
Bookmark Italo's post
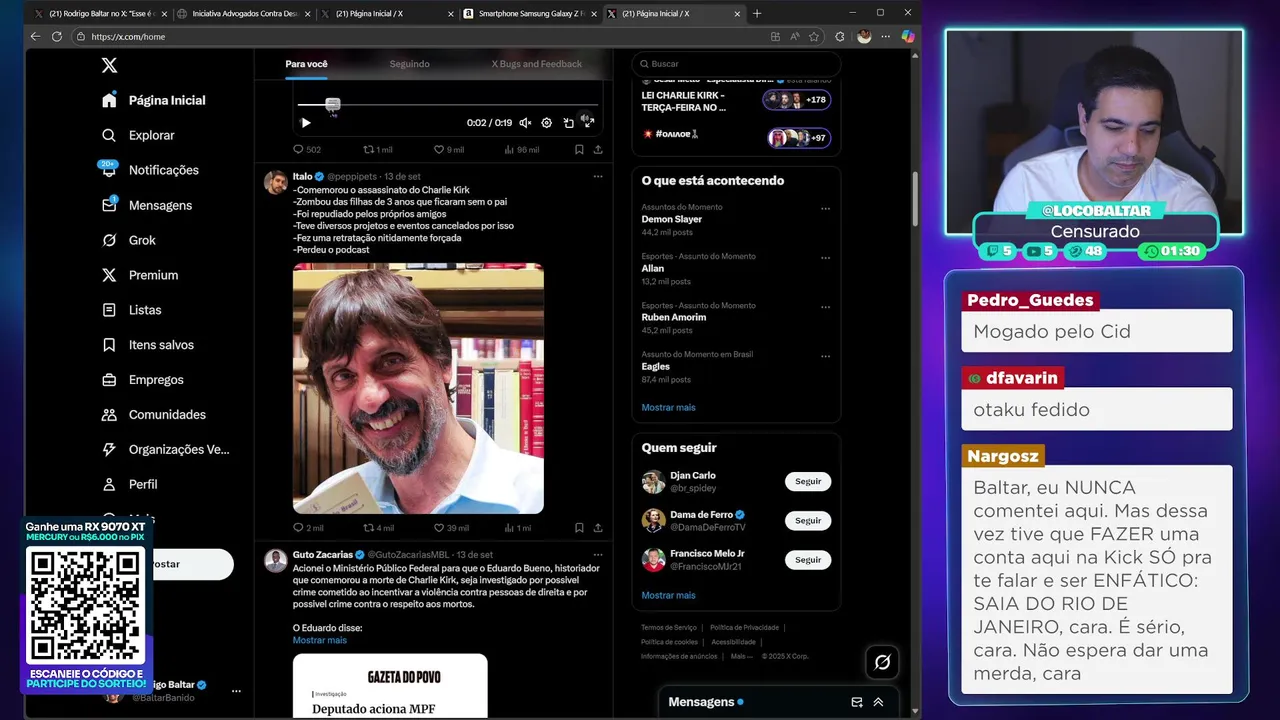pyautogui.click(x=579, y=528)
